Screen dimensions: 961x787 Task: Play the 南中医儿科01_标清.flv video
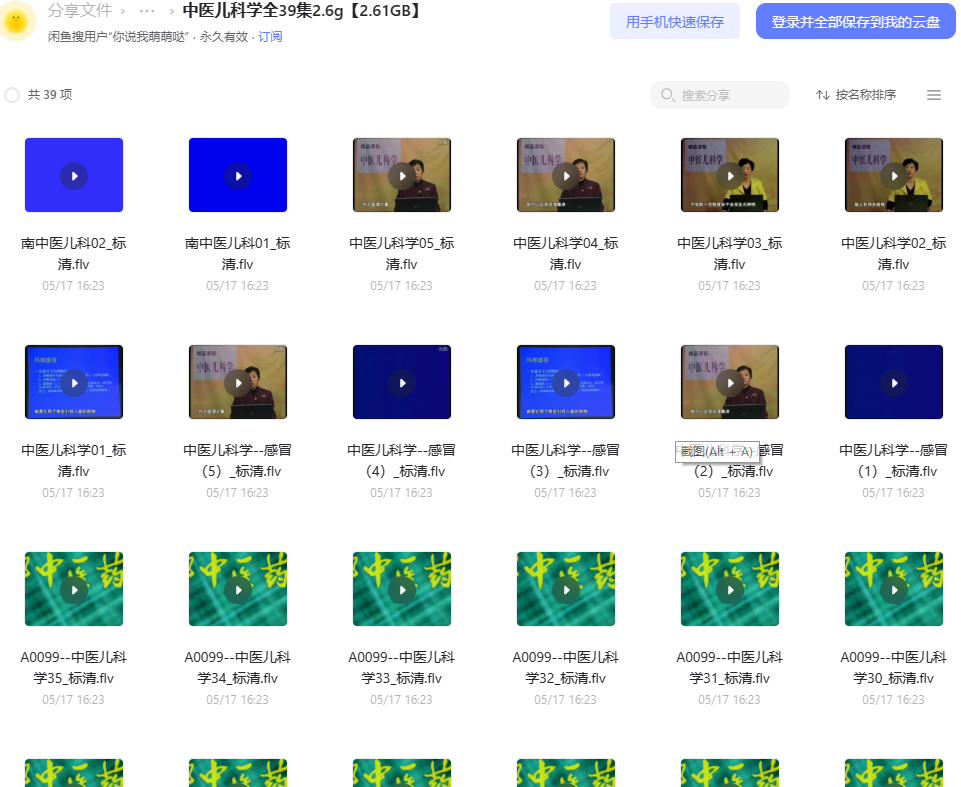pos(238,176)
